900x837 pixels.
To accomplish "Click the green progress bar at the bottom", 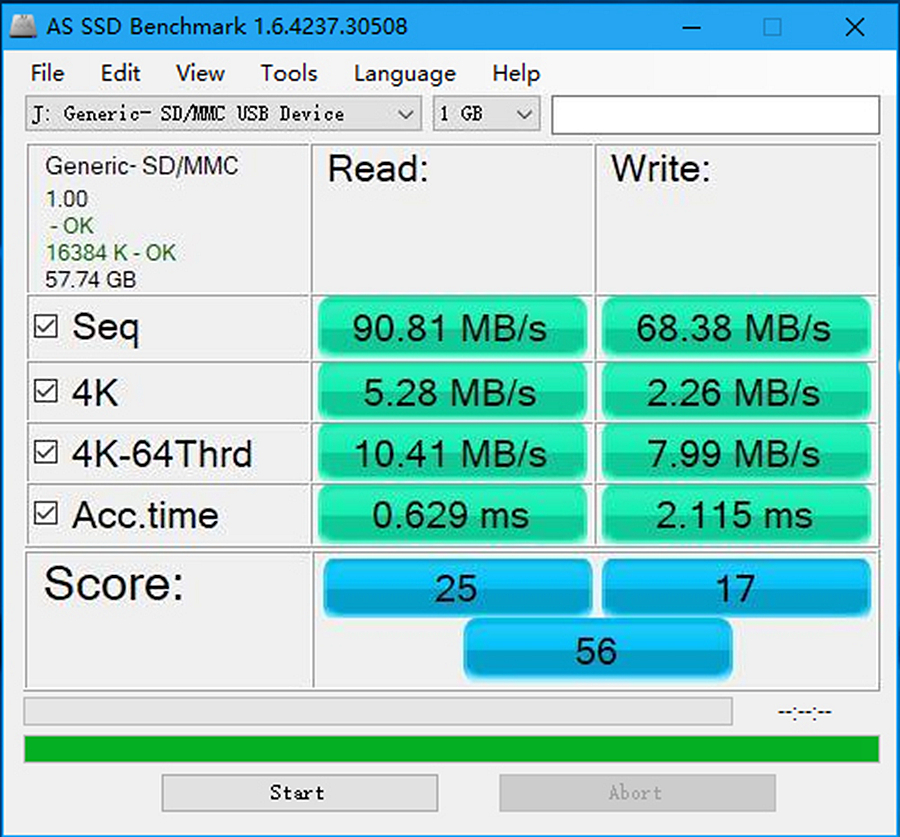I will coord(450,750).
